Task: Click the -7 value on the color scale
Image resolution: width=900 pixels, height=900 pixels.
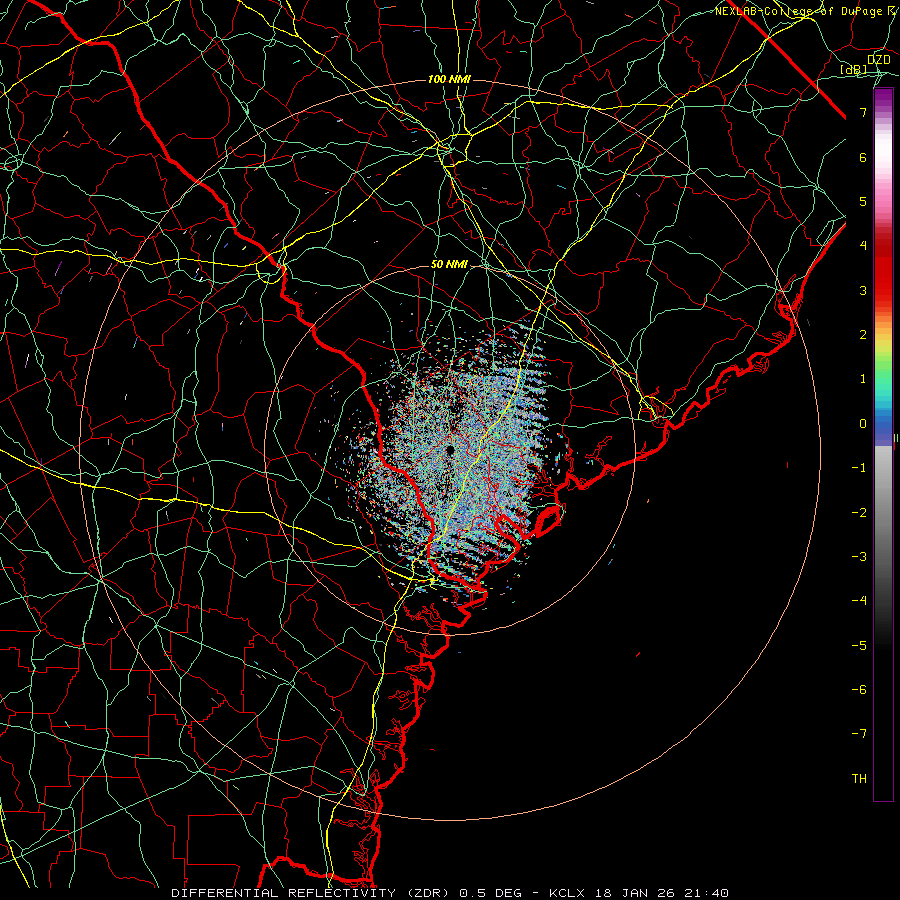Action: point(859,734)
